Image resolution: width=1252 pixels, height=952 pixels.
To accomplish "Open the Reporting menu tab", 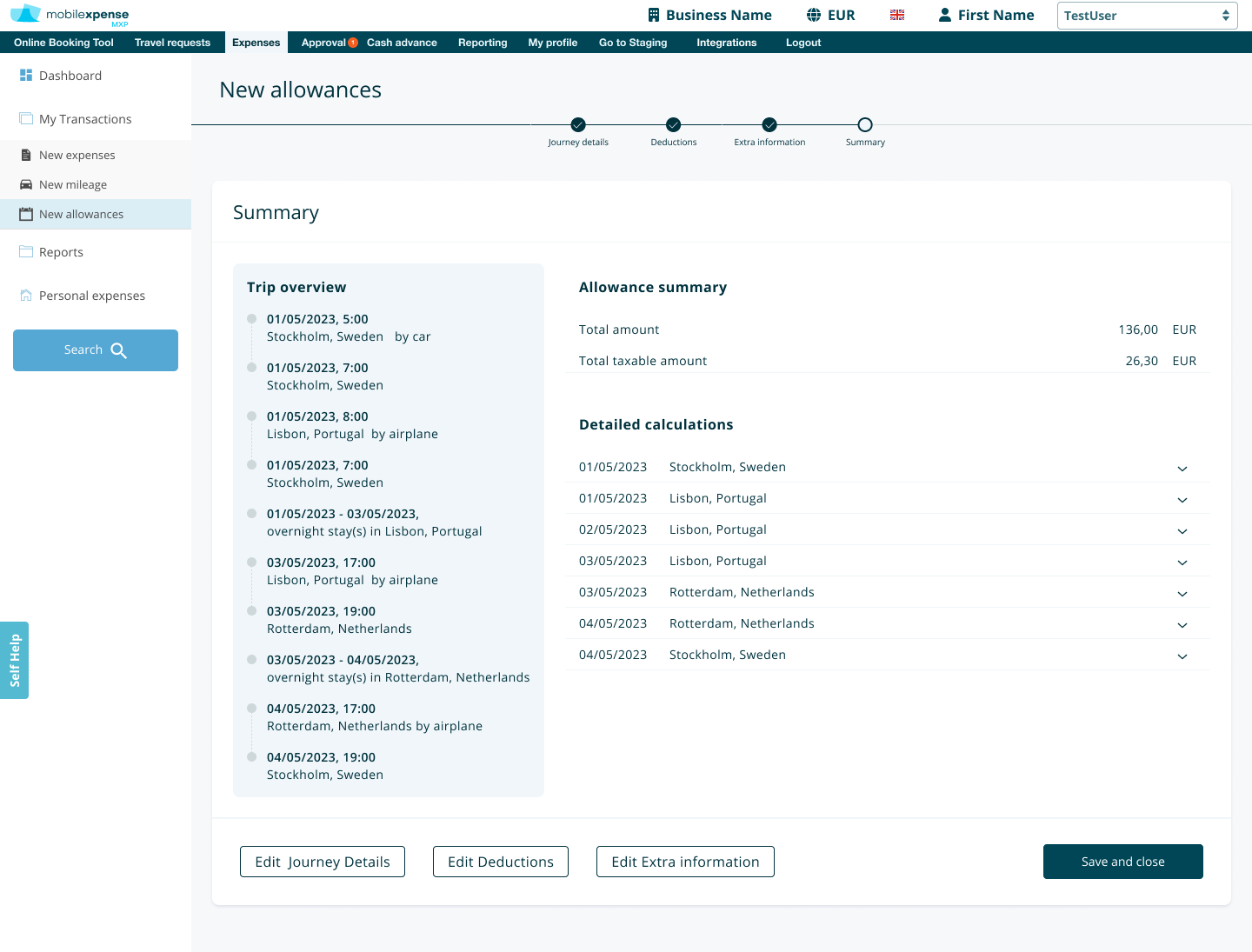I will tap(483, 43).
